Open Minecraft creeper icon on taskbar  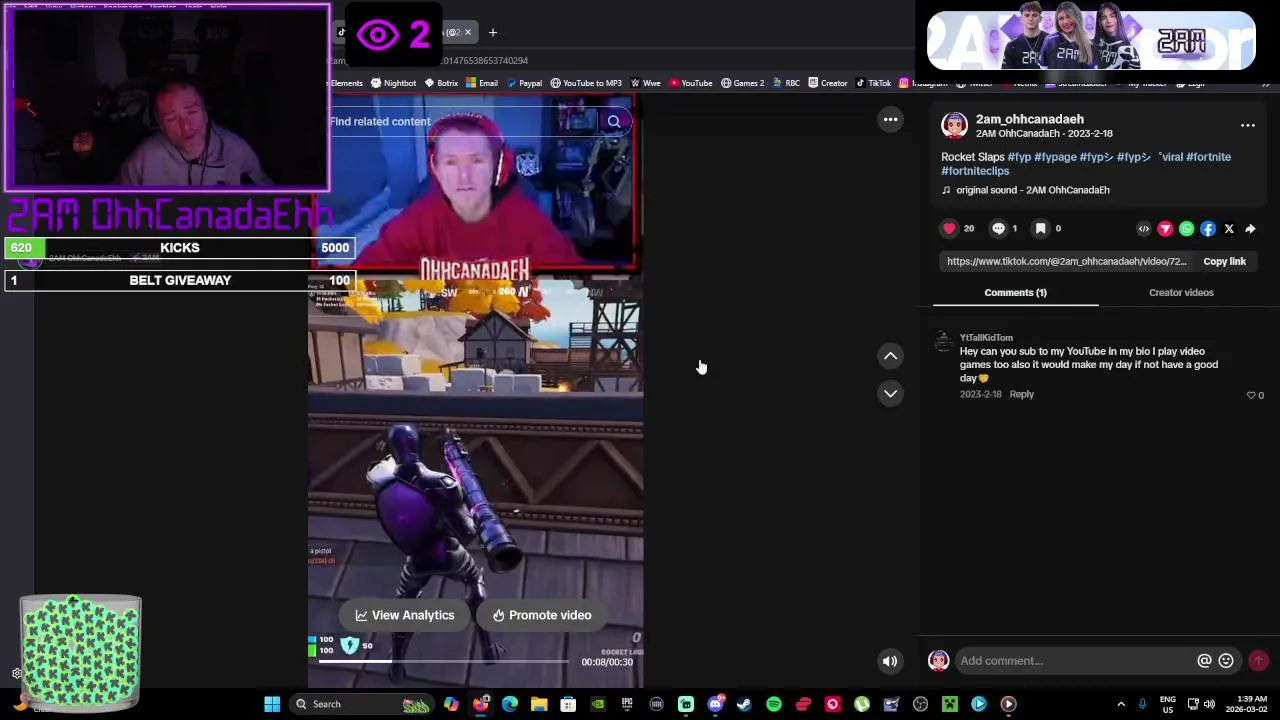click(949, 704)
